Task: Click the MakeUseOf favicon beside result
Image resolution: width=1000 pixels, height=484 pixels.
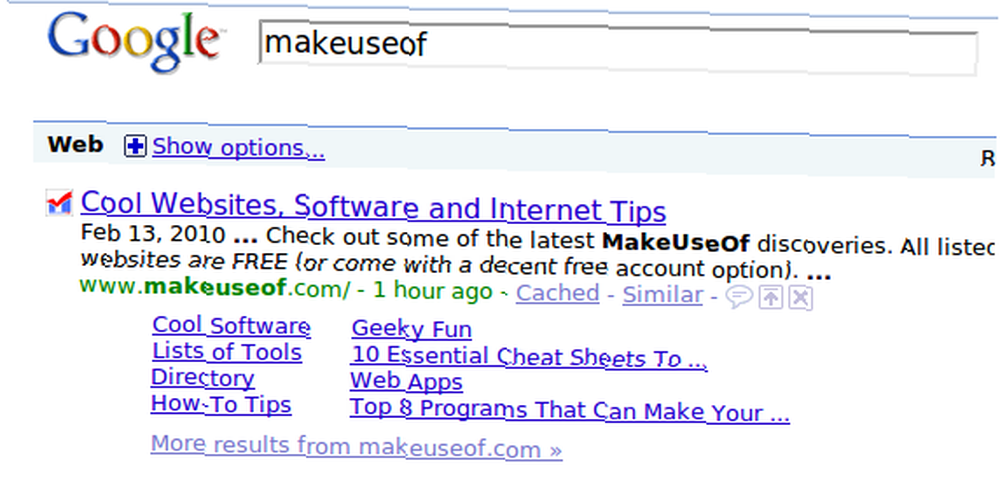Action: click(x=59, y=203)
